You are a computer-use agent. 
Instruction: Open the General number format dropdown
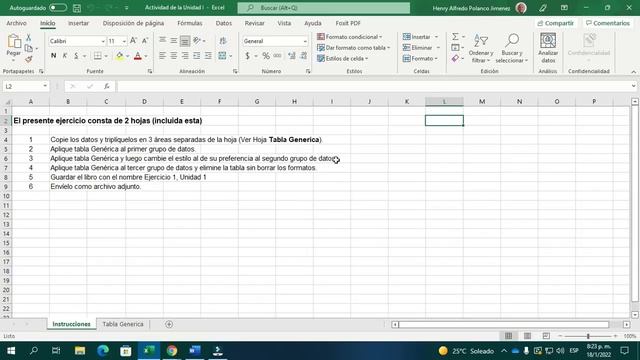click(304, 41)
